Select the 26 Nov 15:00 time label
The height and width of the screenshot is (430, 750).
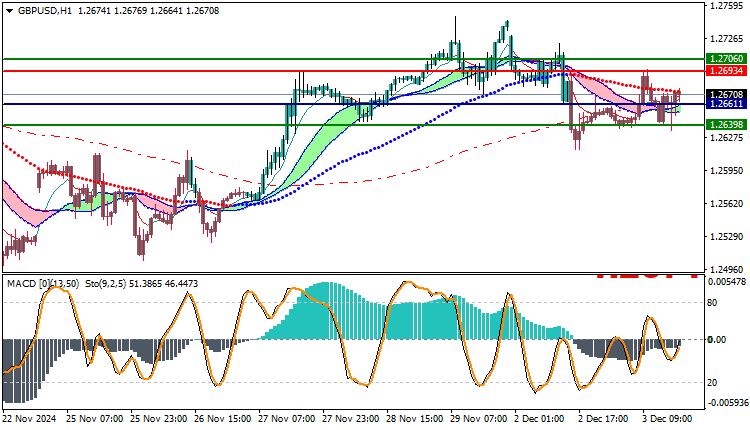click(222, 419)
